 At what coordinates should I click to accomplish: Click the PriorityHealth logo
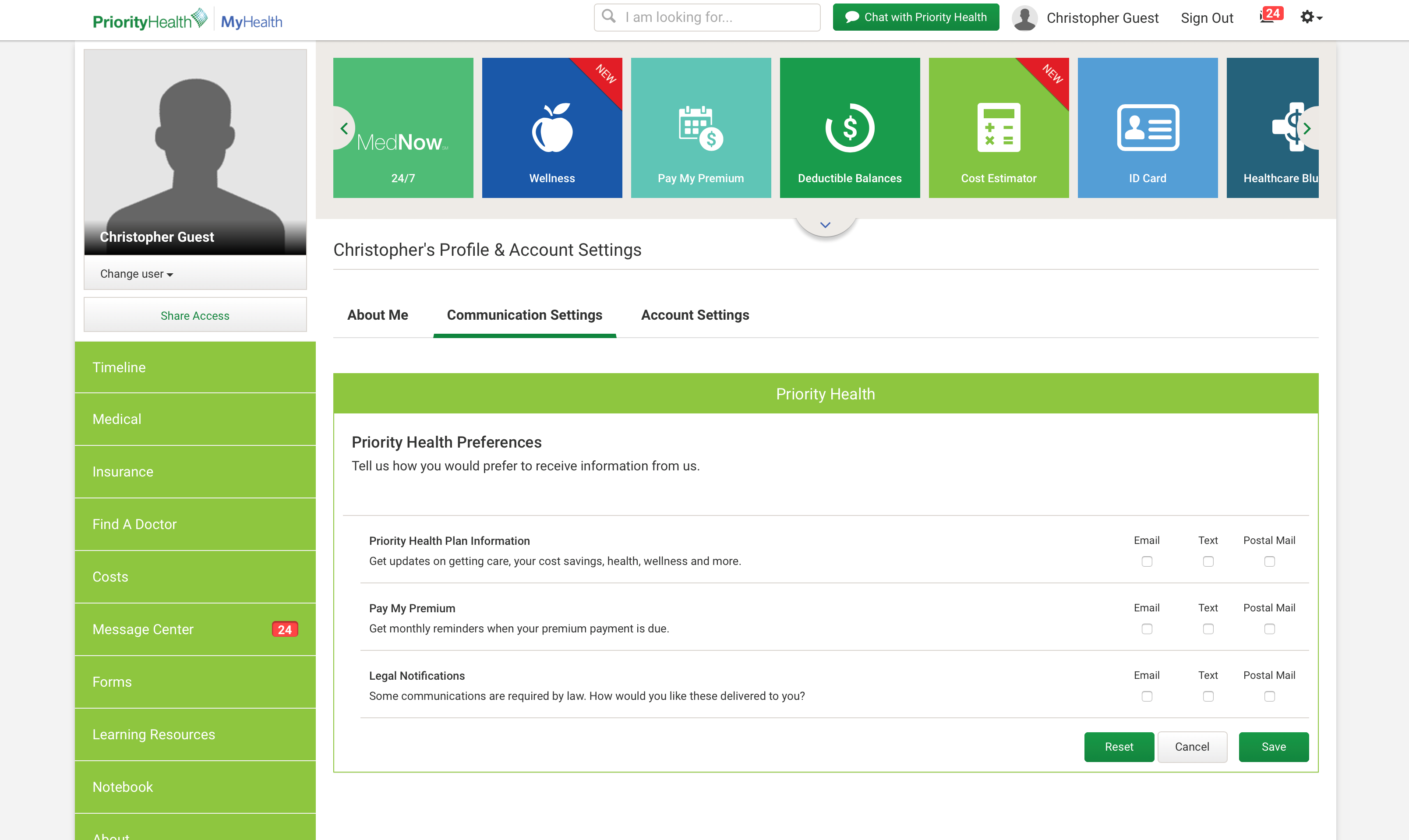click(x=150, y=20)
